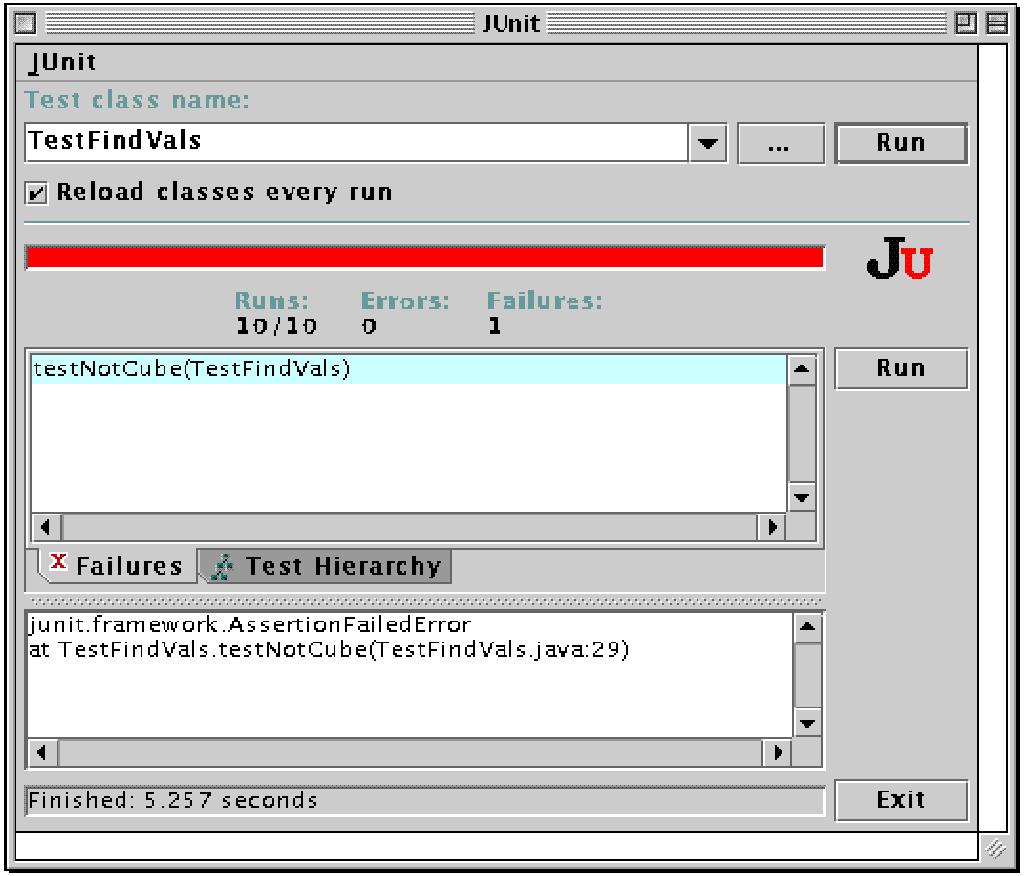Click the Failures count 1 value

point(494,325)
